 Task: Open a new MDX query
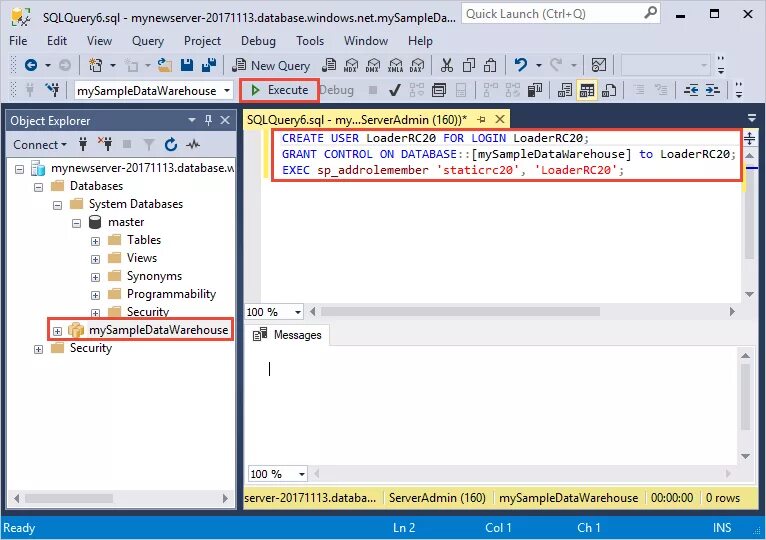(351, 65)
